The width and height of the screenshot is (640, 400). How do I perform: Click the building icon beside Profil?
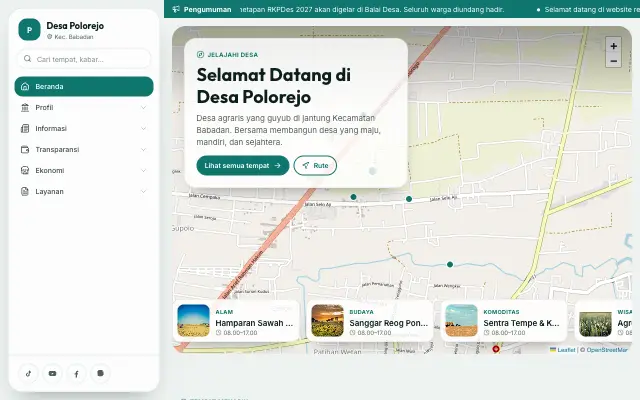25,107
